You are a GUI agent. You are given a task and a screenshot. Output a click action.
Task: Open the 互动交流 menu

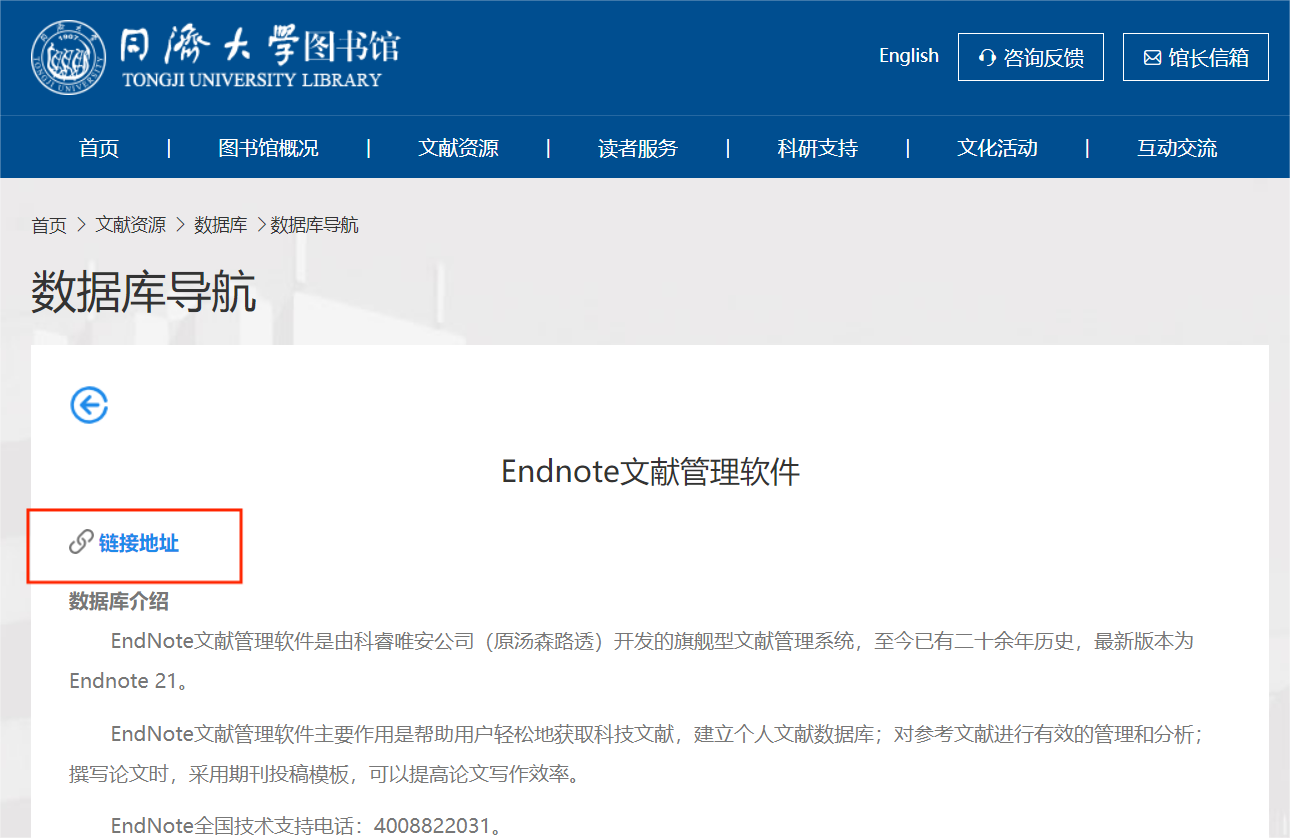pos(1177,148)
